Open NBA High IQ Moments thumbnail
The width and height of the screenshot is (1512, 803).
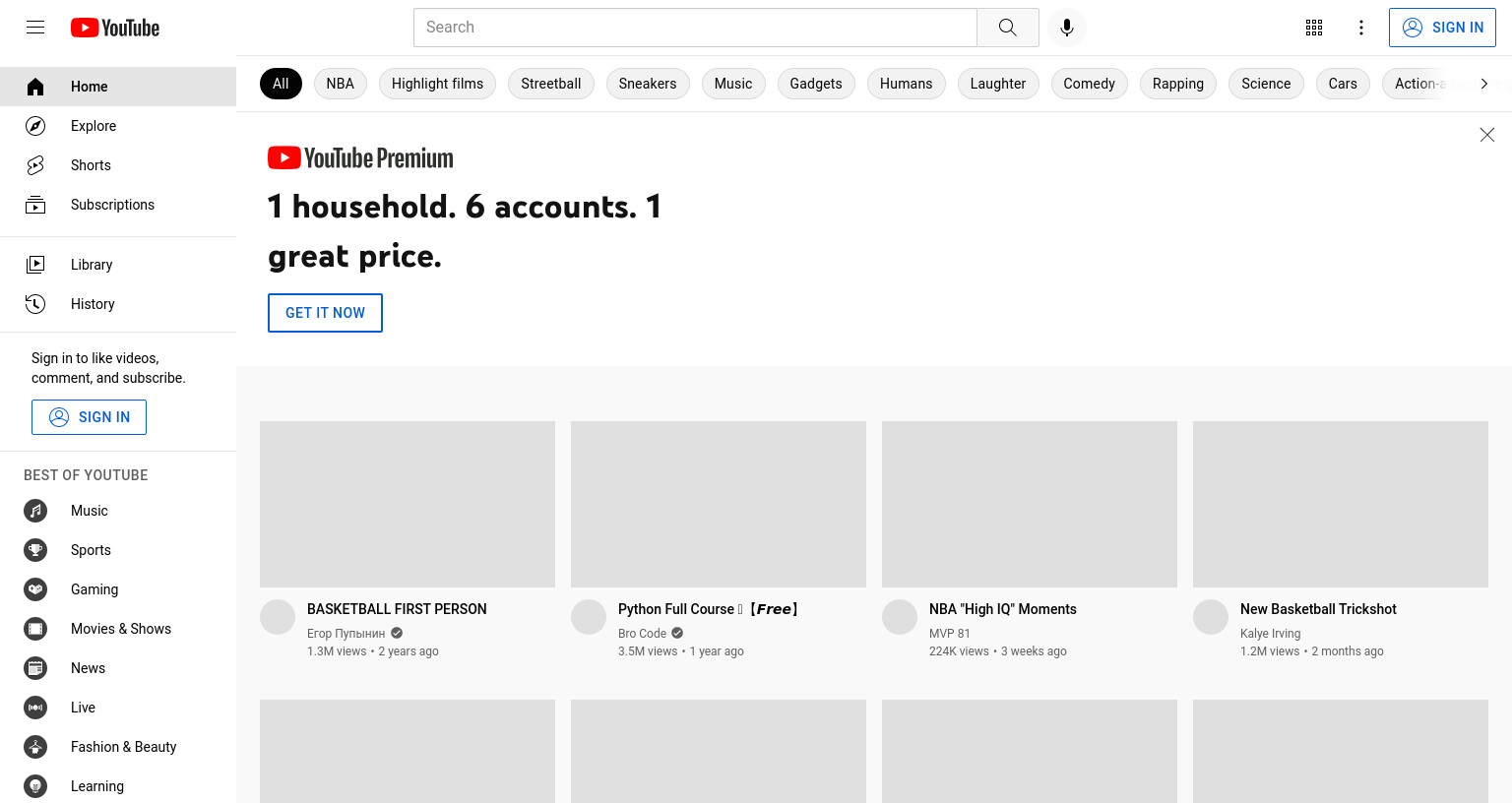[x=1030, y=505]
